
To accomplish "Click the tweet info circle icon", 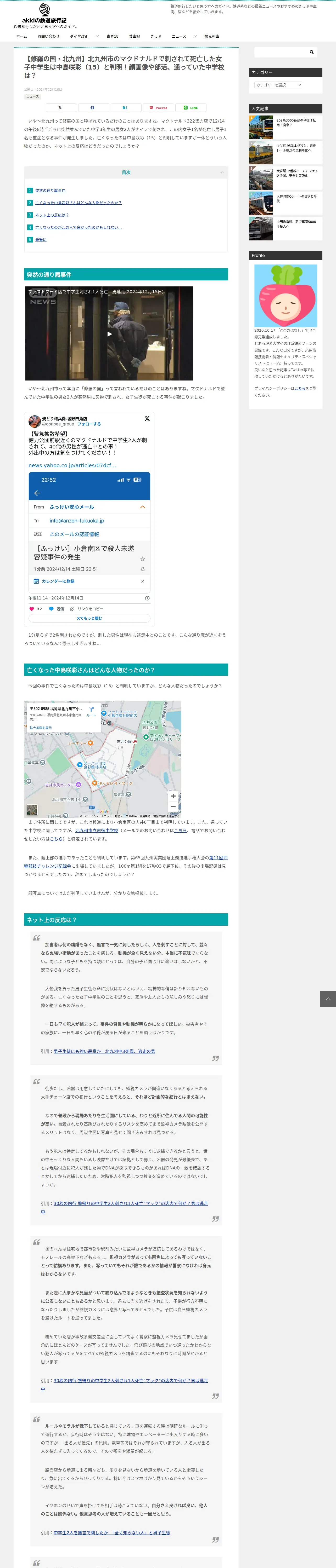I will [147, 598].
